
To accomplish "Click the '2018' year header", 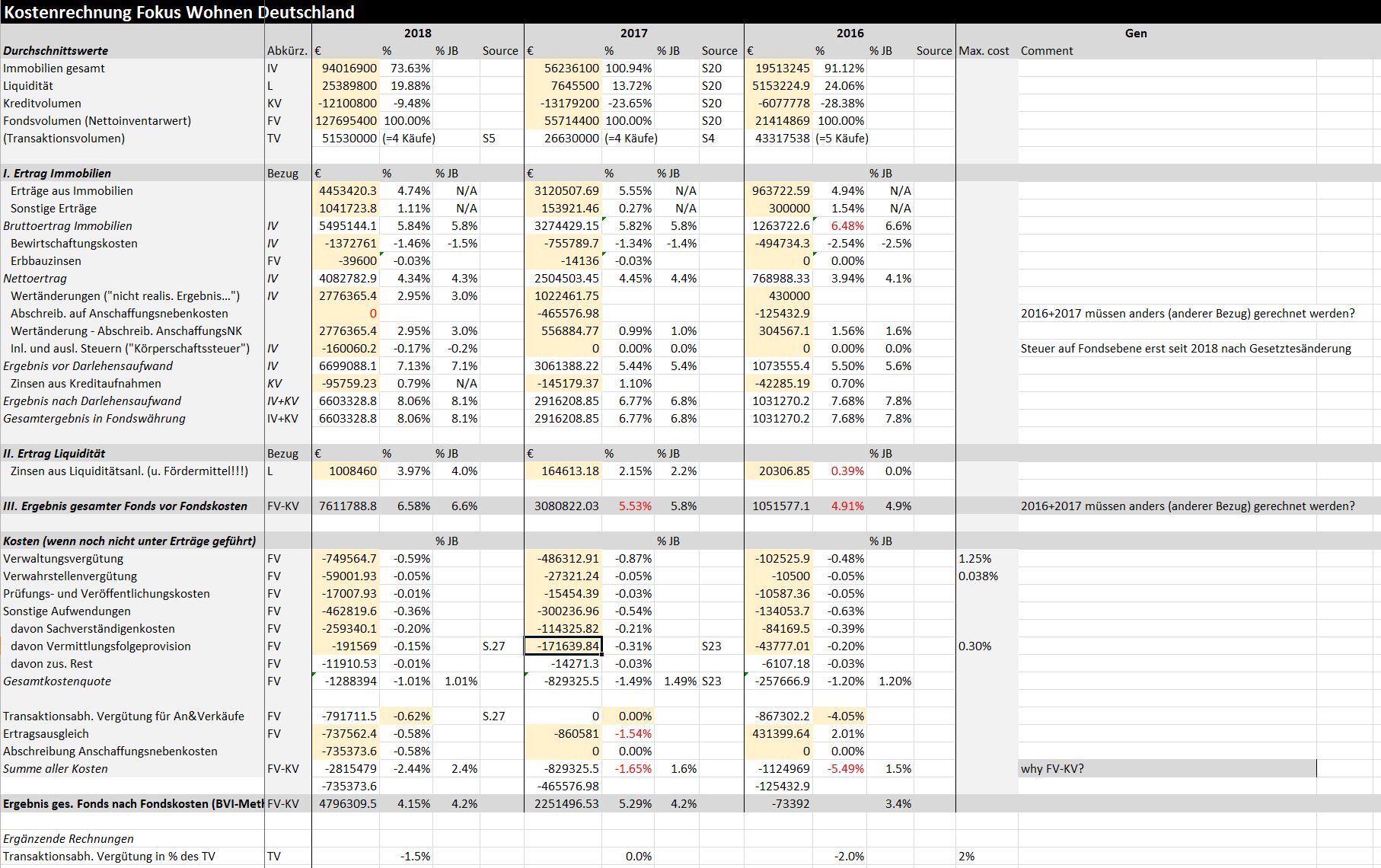I will [418, 34].
